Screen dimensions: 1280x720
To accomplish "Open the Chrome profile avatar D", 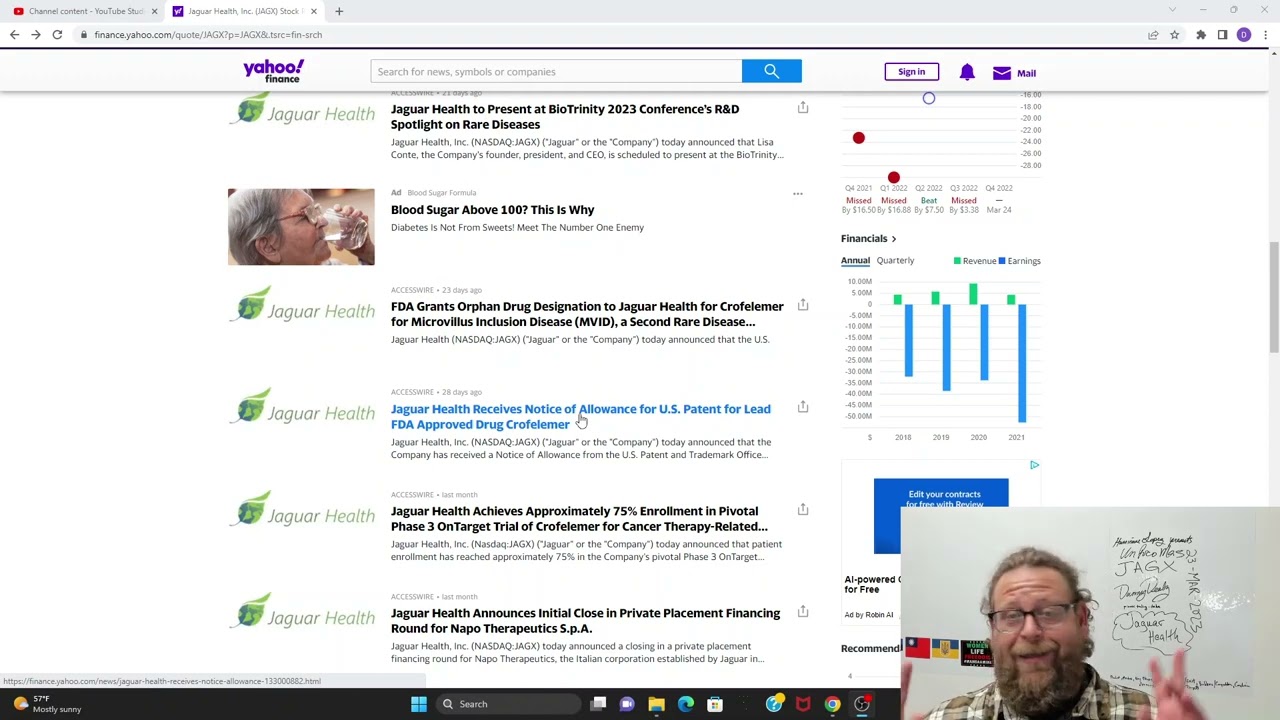I will coord(1244,35).
